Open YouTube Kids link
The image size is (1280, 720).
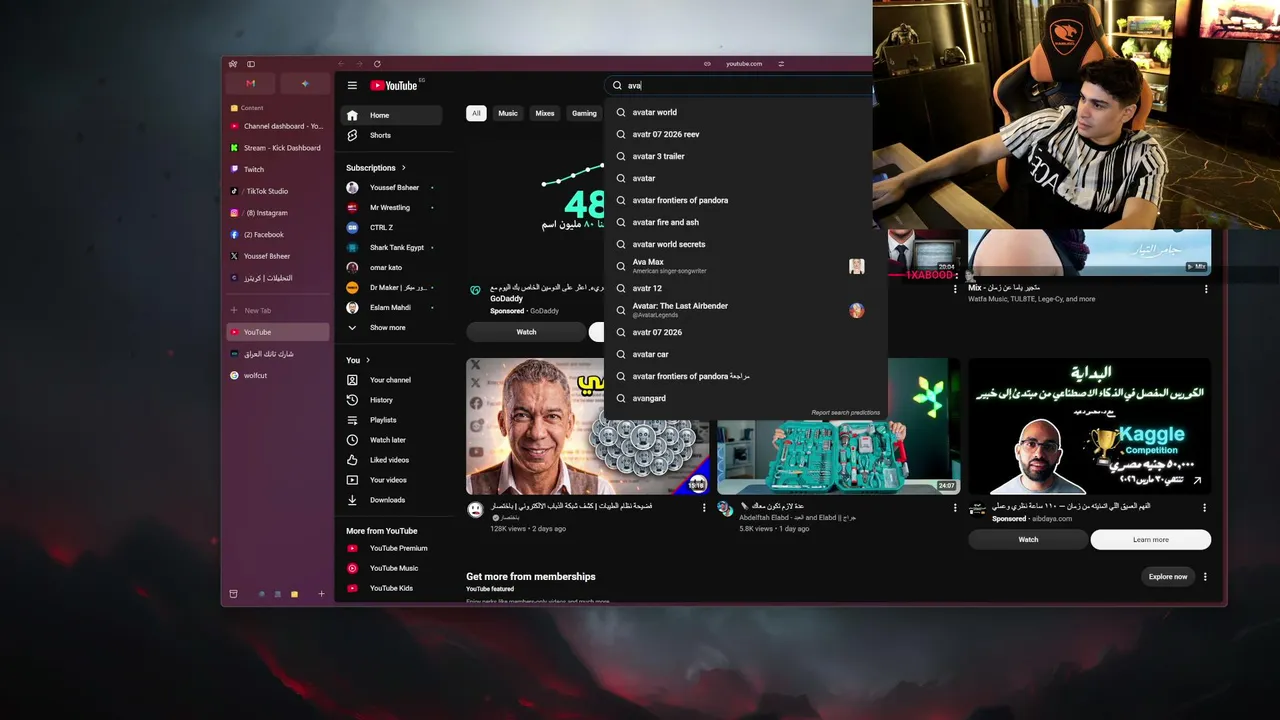391,588
